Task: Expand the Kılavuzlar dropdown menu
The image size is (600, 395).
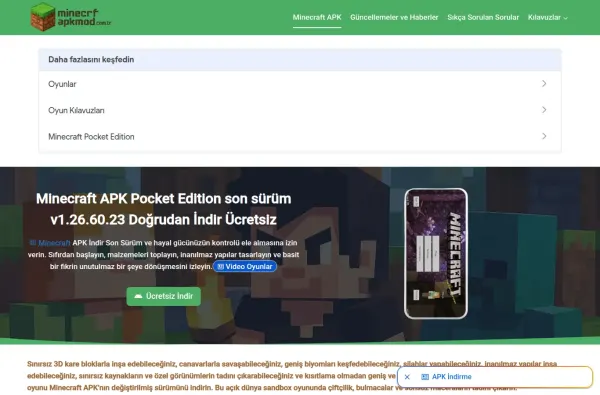Action: pos(548,17)
